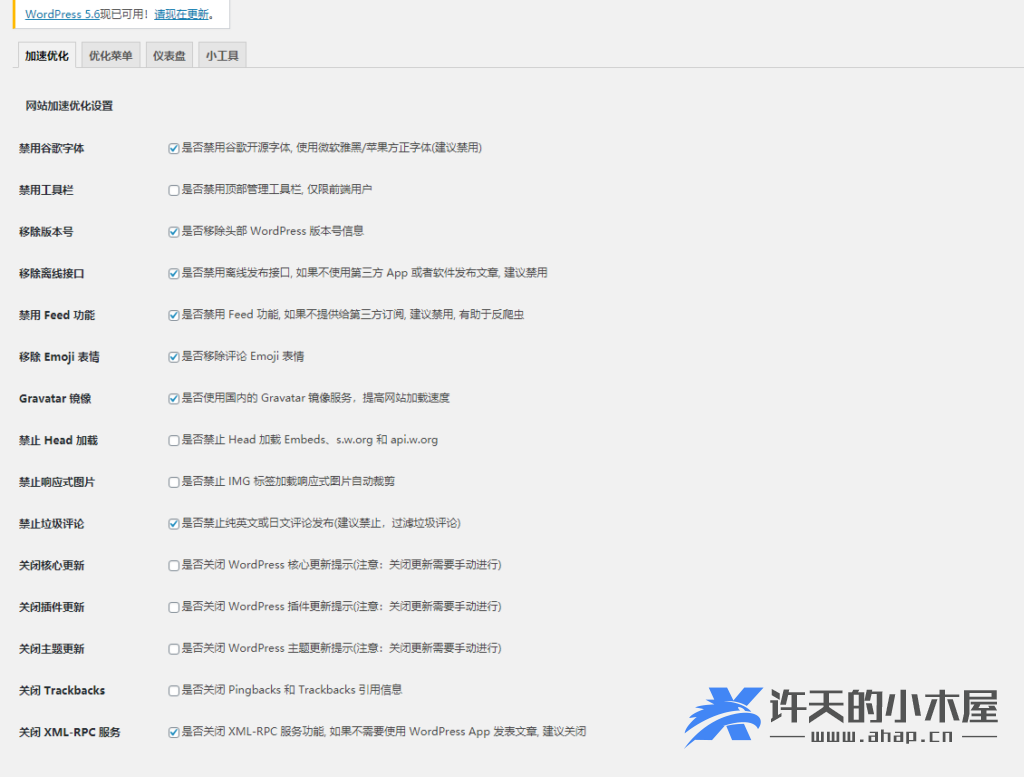Image resolution: width=1024 pixels, height=777 pixels.
Task: Open the 优化菜单 tab
Action: tap(110, 56)
